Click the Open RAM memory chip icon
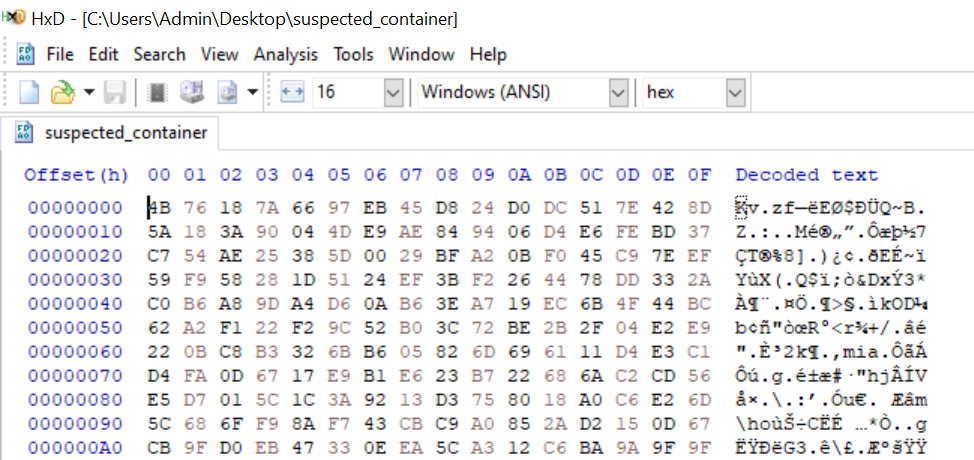The width and height of the screenshot is (974, 460). (x=157, y=93)
